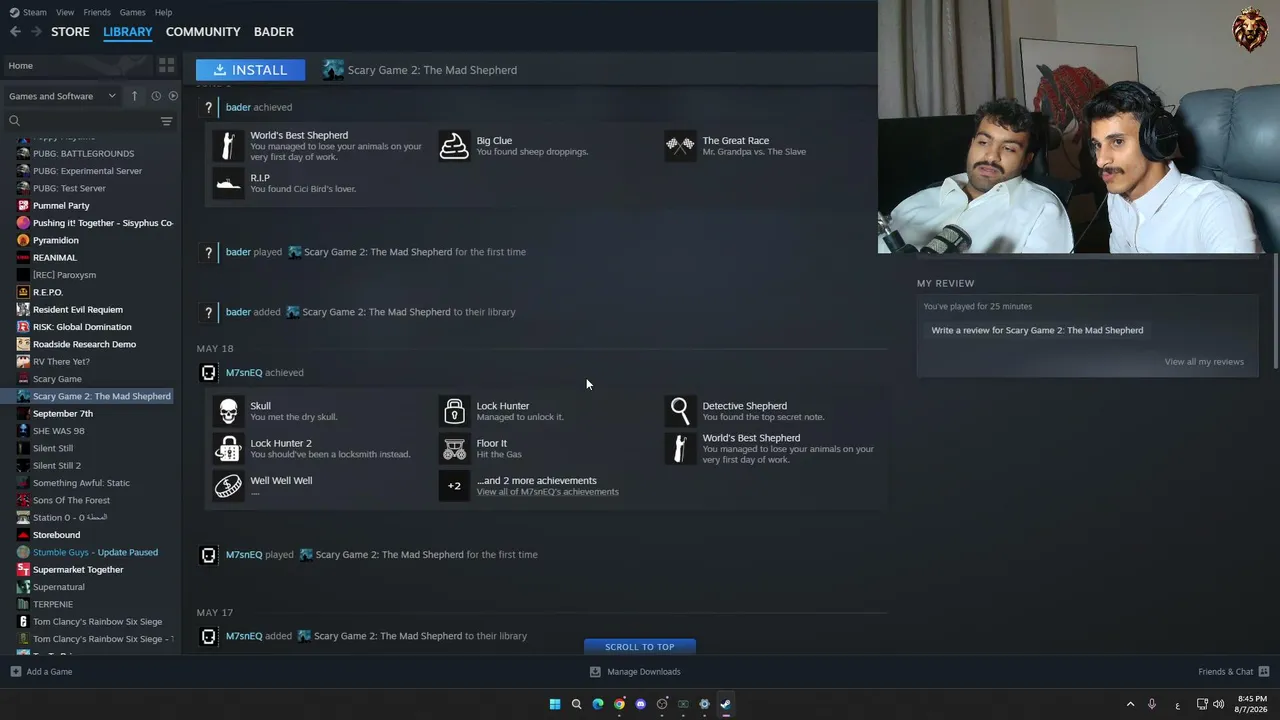Open Windows taskbar search

pyautogui.click(x=576, y=704)
